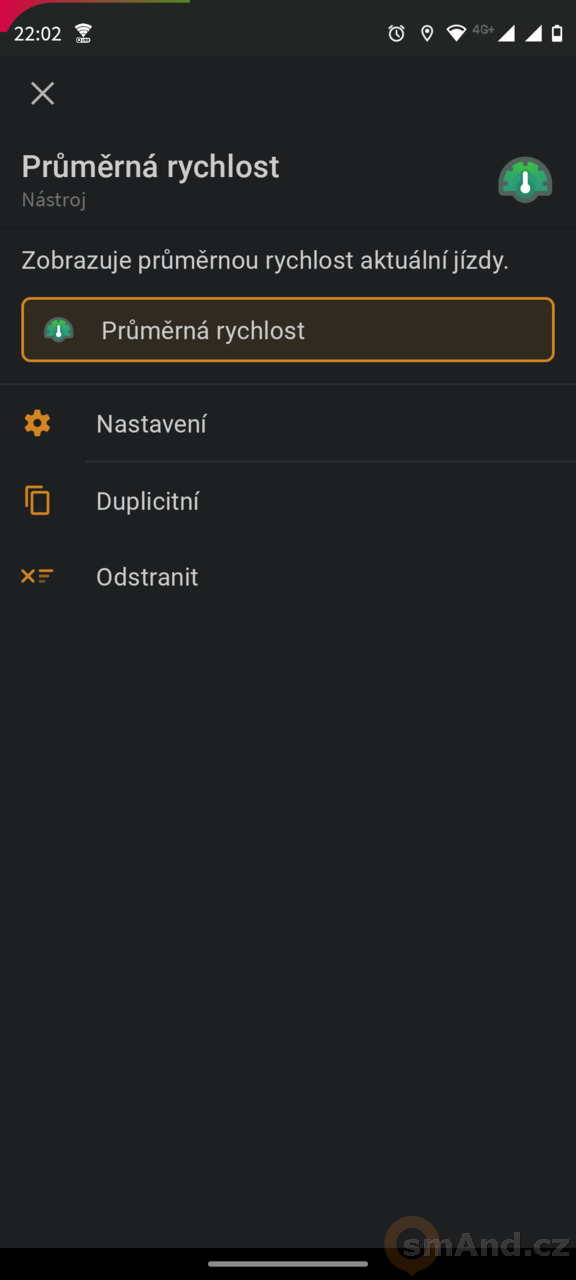Tap the Zobrazuje průměrnou rychlost description
The image size is (576, 1280).
coord(266,261)
